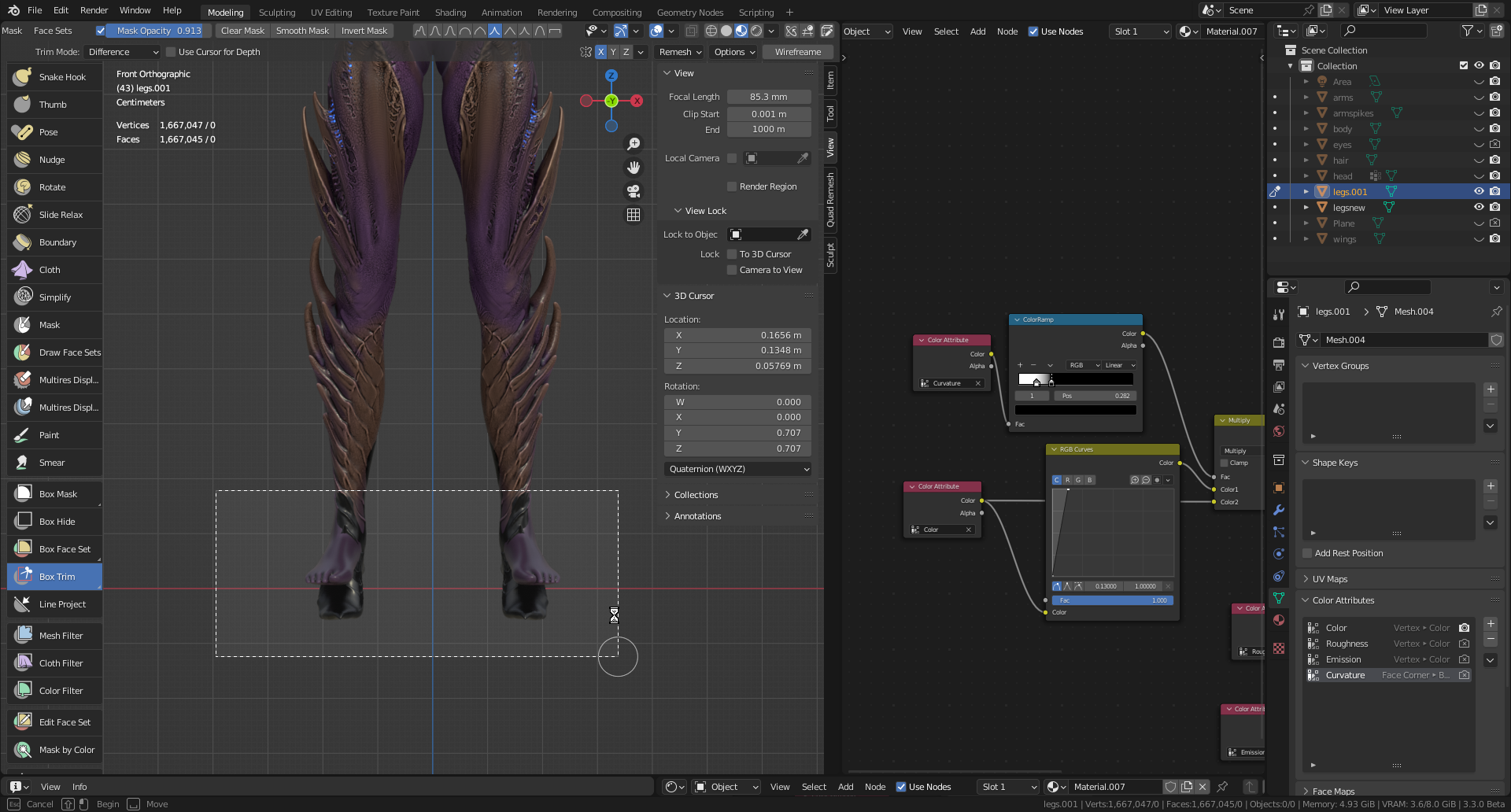Select the Draw Face Sets tool

(54, 352)
